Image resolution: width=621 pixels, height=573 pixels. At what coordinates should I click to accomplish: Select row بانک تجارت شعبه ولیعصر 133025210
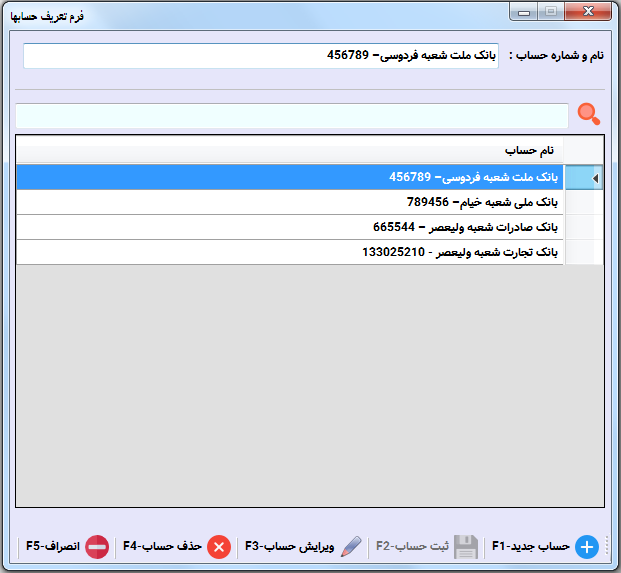[x=290, y=252]
